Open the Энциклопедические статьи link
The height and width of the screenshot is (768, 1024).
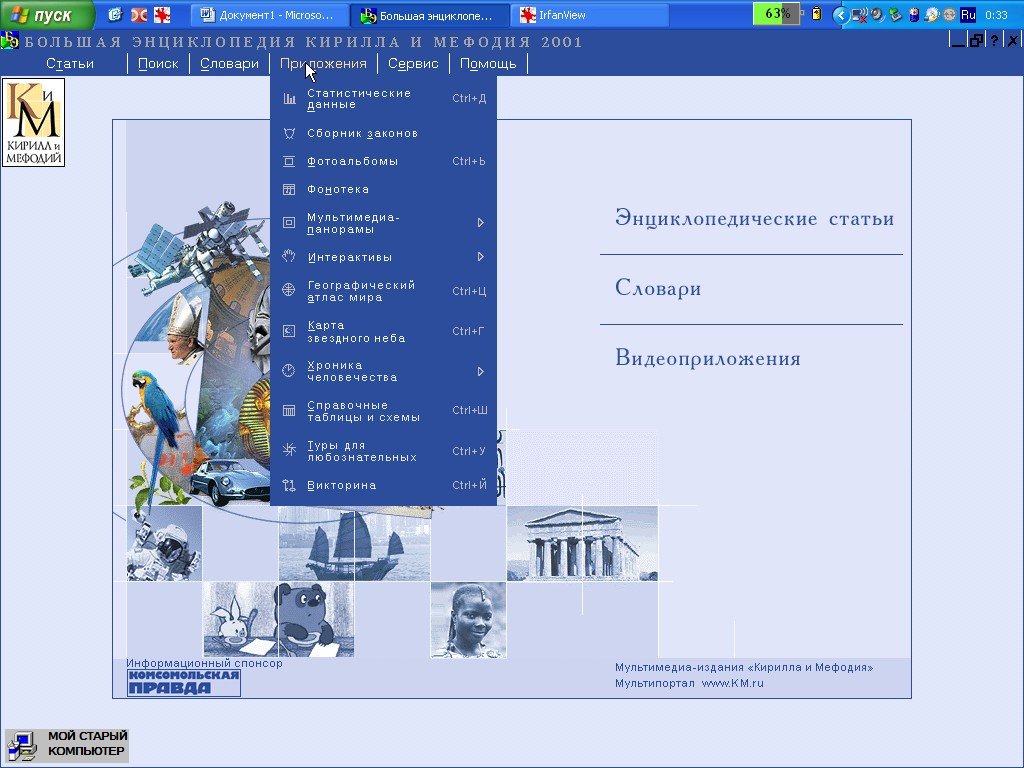754,219
